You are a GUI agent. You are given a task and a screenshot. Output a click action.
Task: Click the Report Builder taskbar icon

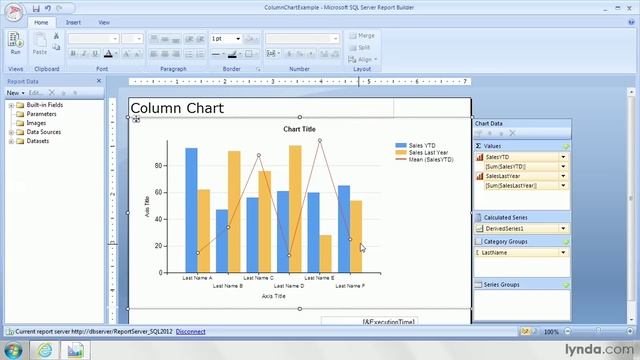pos(75,350)
